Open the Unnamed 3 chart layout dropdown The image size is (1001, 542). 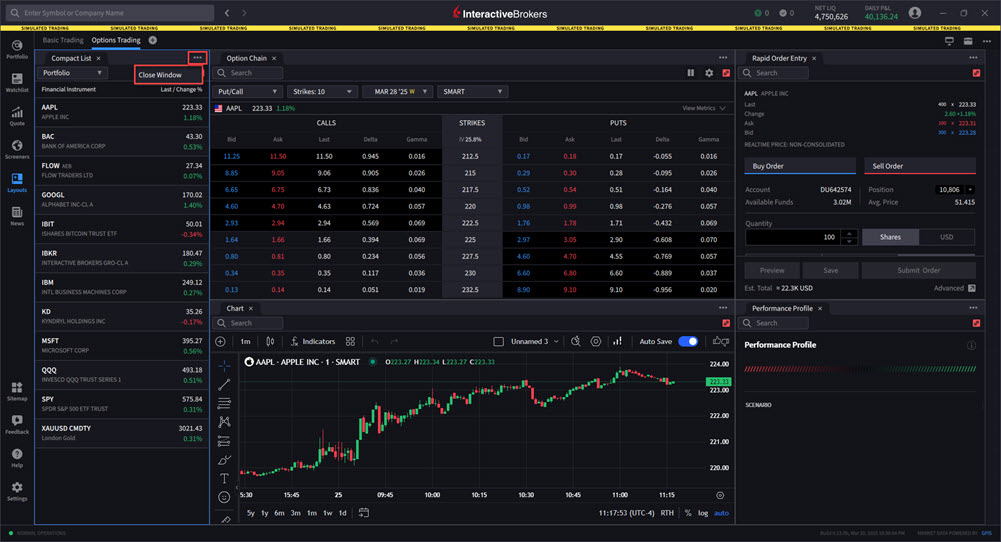tap(535, 342)
